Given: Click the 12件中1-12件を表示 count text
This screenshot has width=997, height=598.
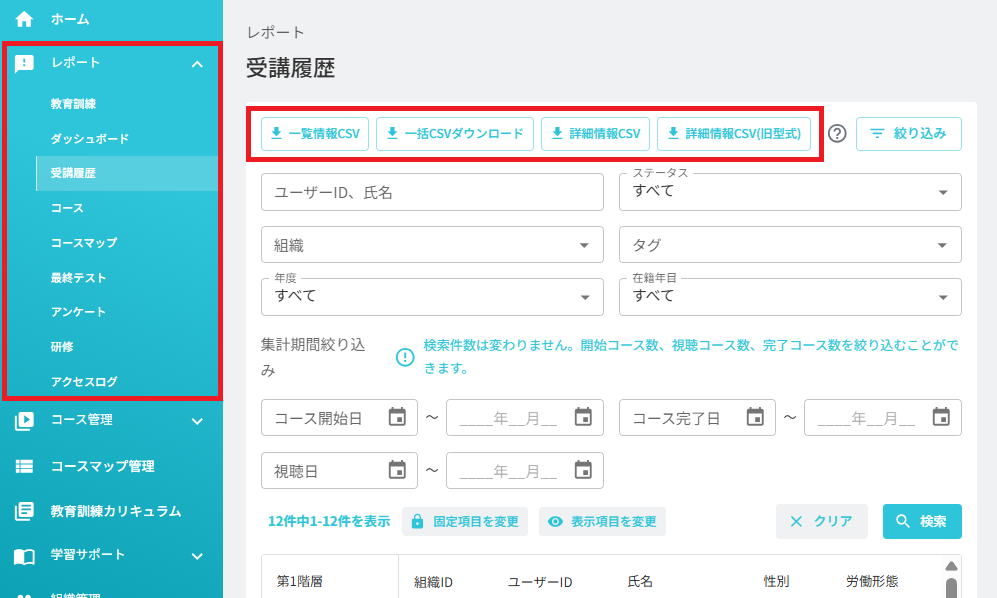Looking at the screenshot, I should point(329,522).
